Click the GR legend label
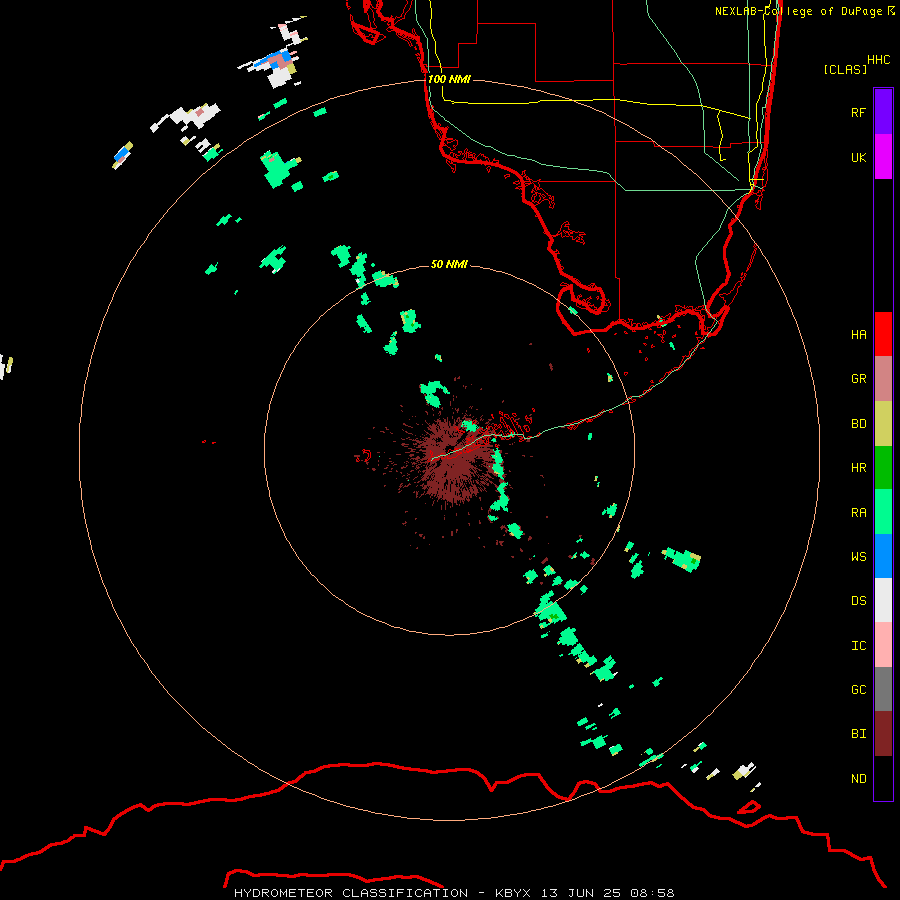 [x=858, y=379]
